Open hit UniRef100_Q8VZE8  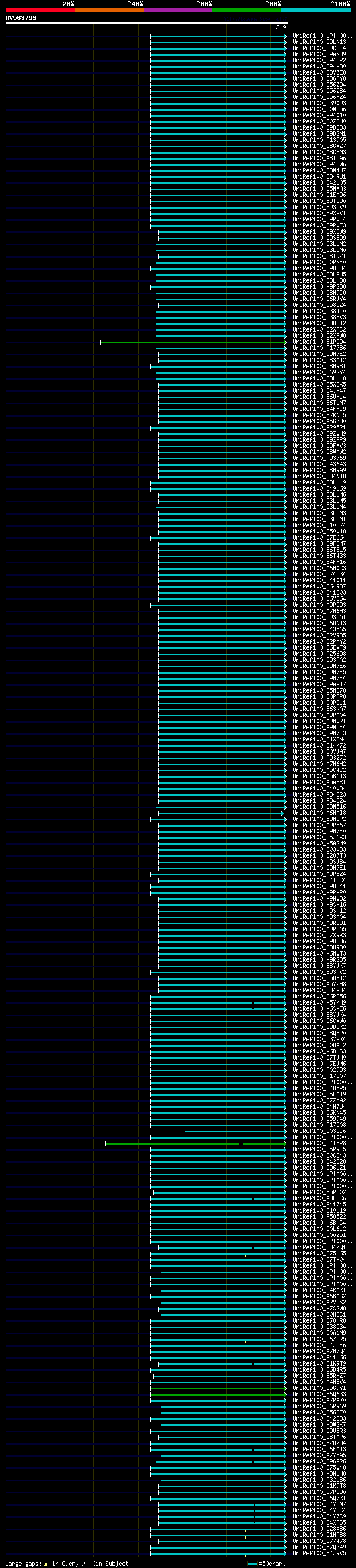click(x=319, y=72)
